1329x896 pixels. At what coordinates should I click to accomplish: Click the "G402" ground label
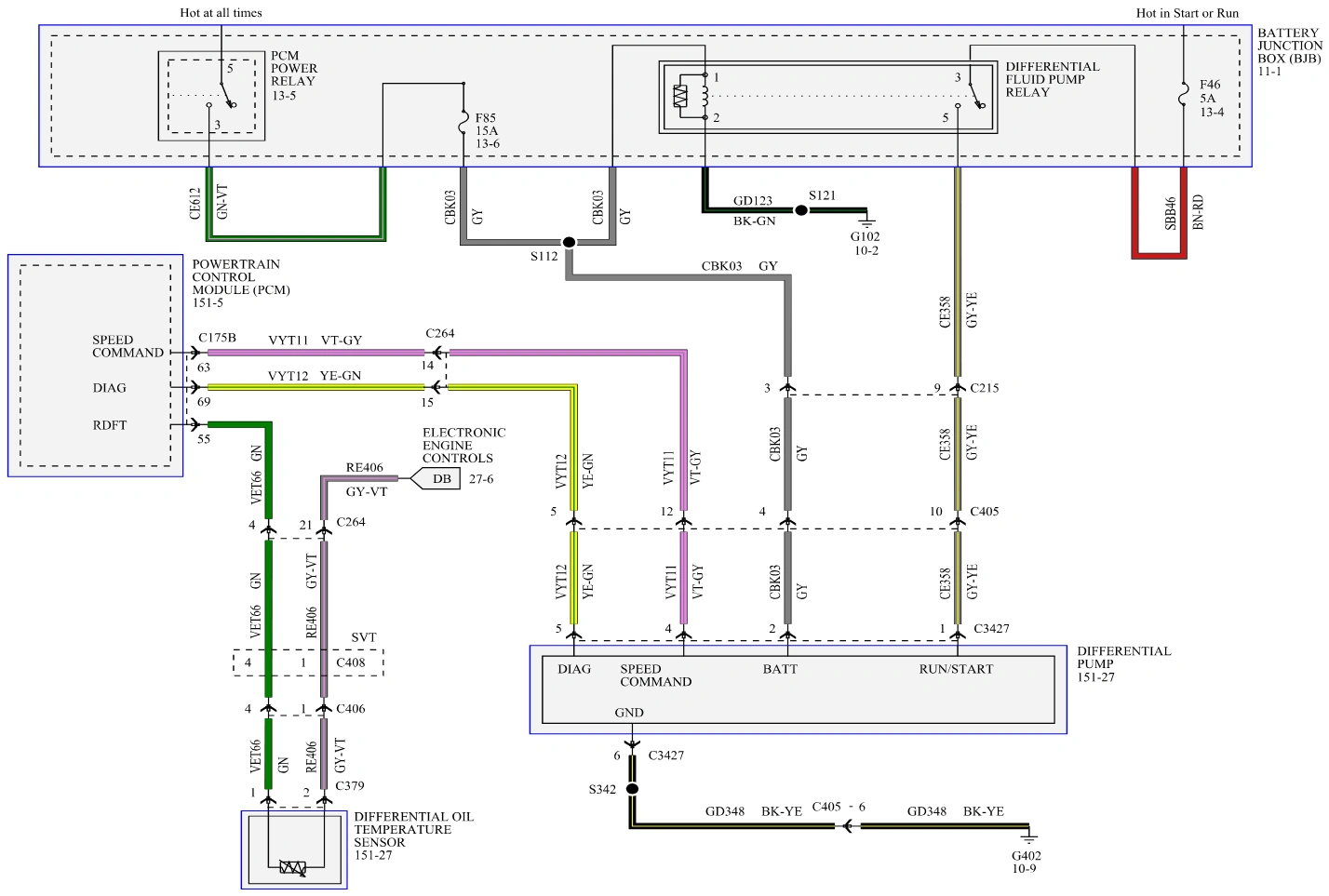tap(1027, 856)
